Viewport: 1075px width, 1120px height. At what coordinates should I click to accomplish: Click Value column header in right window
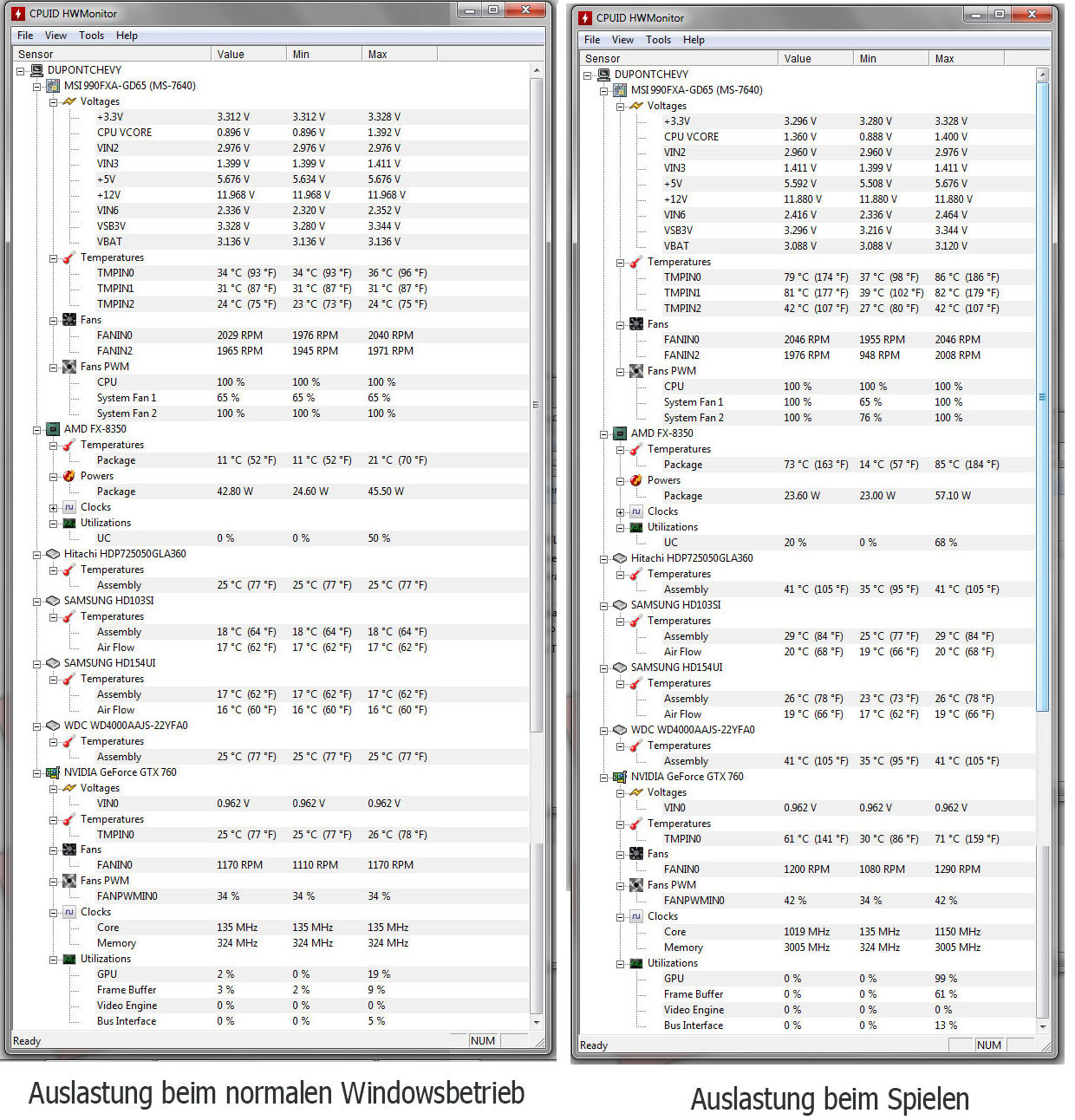coord(816,58)
